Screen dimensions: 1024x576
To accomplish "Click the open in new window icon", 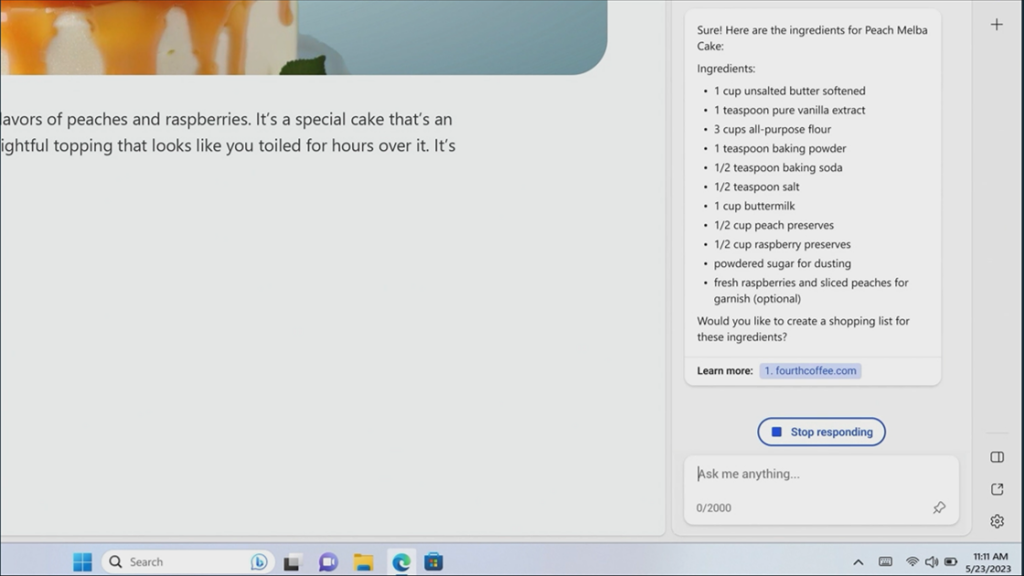I will point(997,489).
